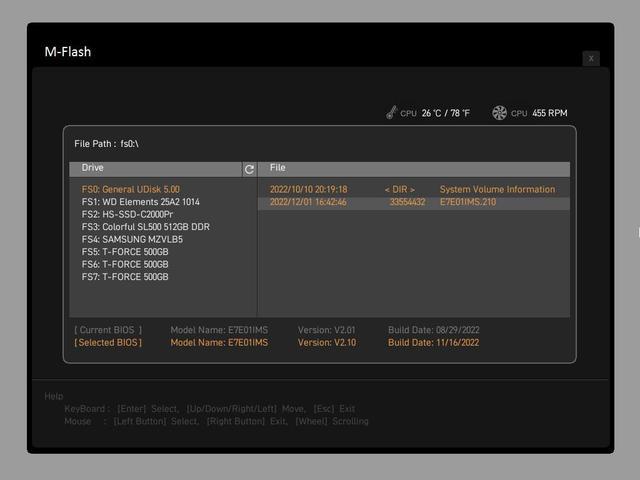
Task: Choose the FS2: HS-SSD-C2000Pr drive
Action: click(127, 214)
